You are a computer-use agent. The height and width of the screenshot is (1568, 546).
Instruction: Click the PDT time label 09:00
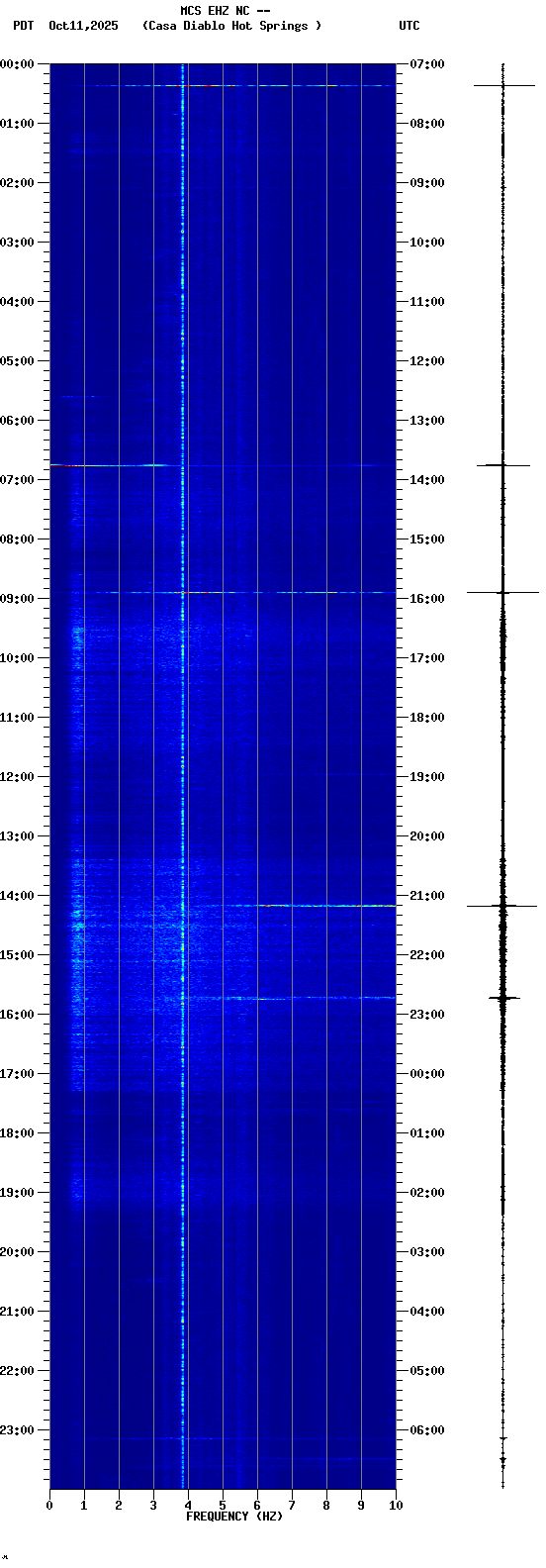coord(18,599)
